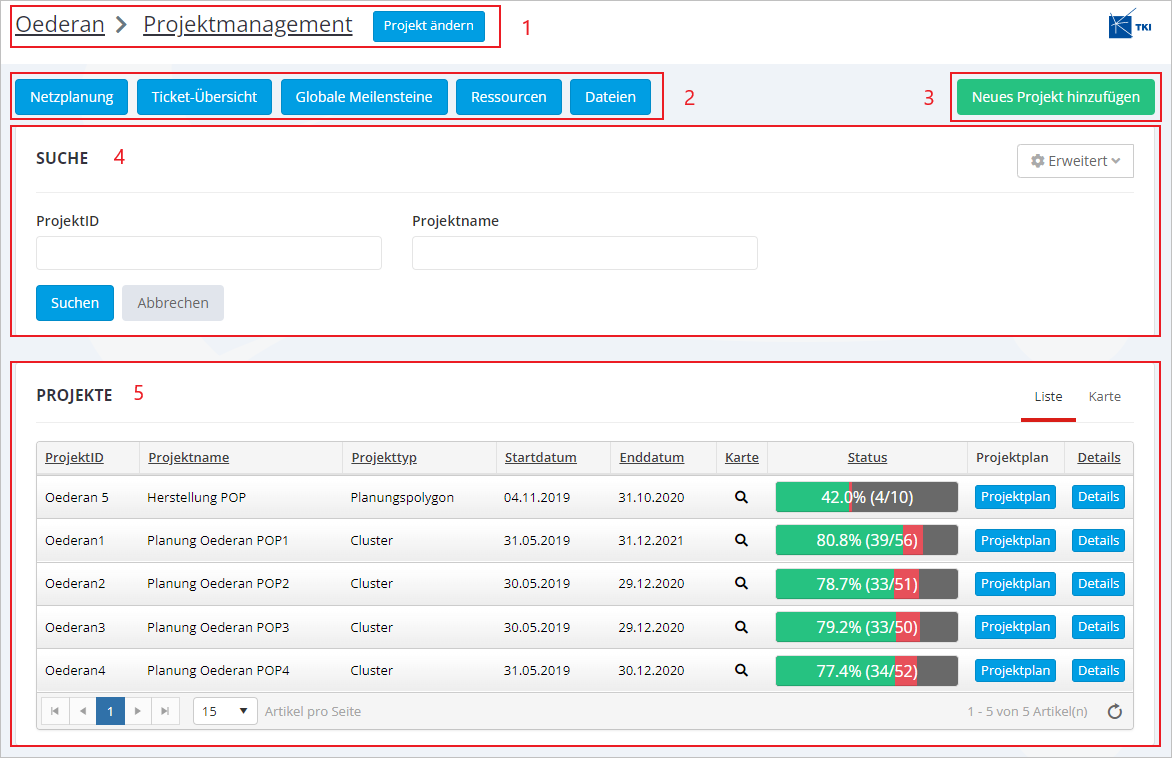Click the refresh icon below the projects table
Screen dimensions: 1172x758
click(1115, 712)
